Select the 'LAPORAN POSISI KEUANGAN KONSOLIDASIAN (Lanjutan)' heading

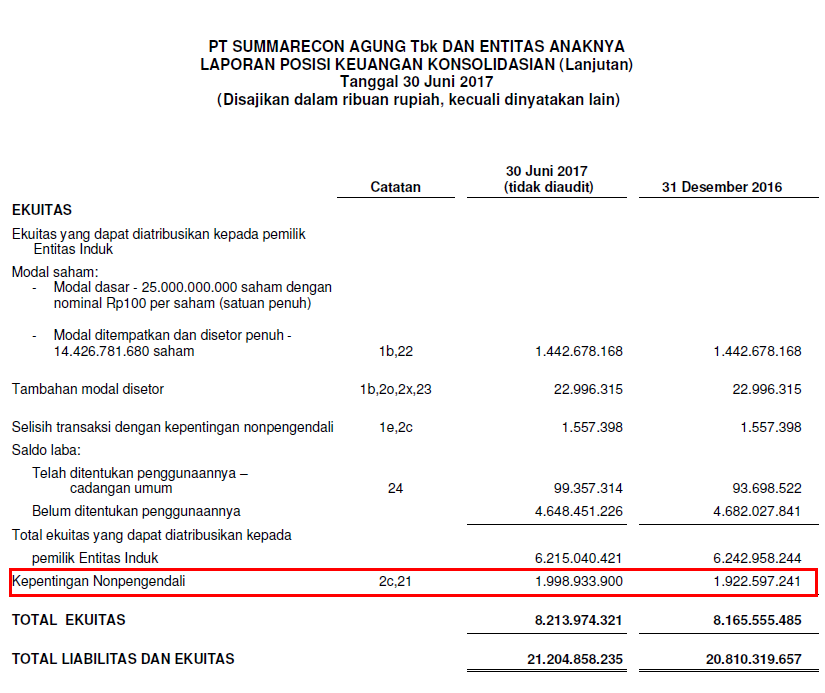(x=416, y=64)
